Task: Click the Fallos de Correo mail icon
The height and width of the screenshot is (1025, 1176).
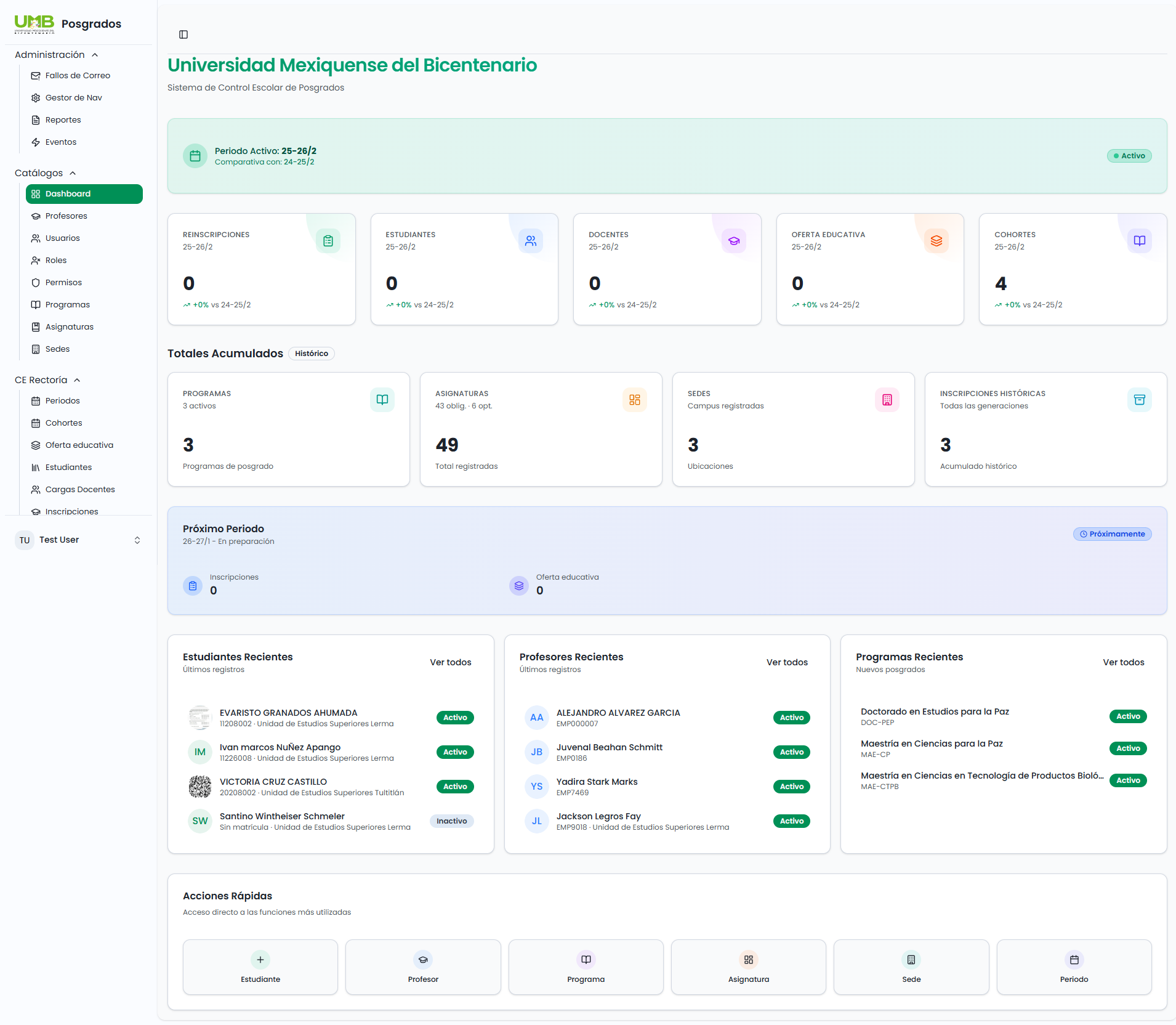Action: pyautogui.click(x=36, y=76)
